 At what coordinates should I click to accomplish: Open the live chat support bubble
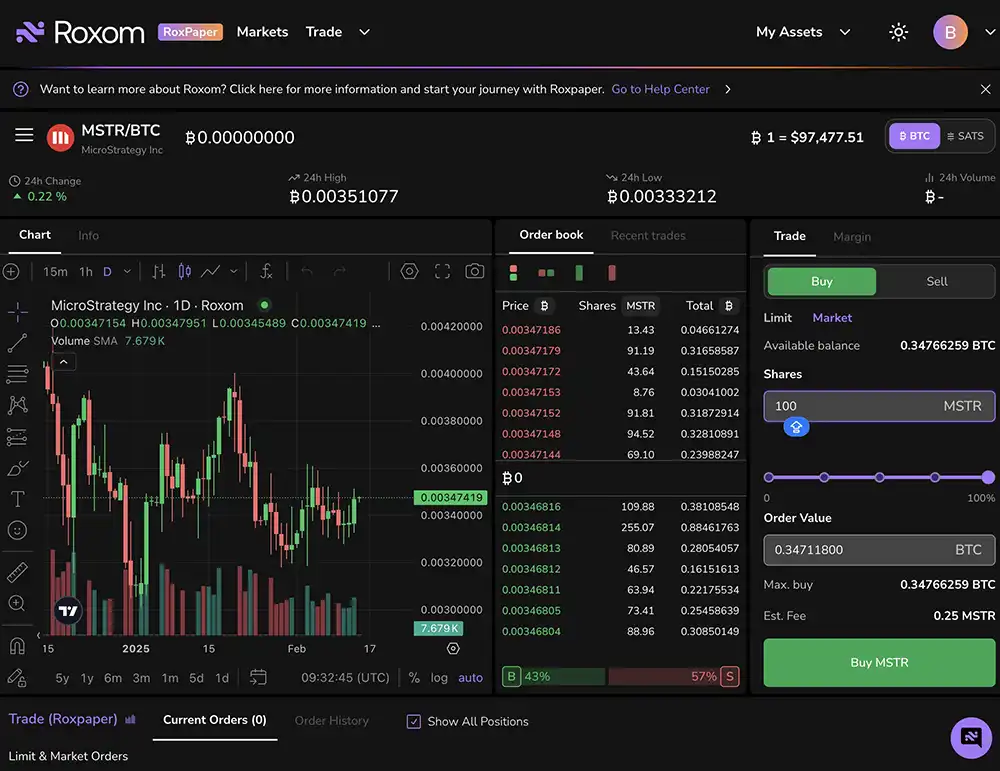(x=971, y=738)
